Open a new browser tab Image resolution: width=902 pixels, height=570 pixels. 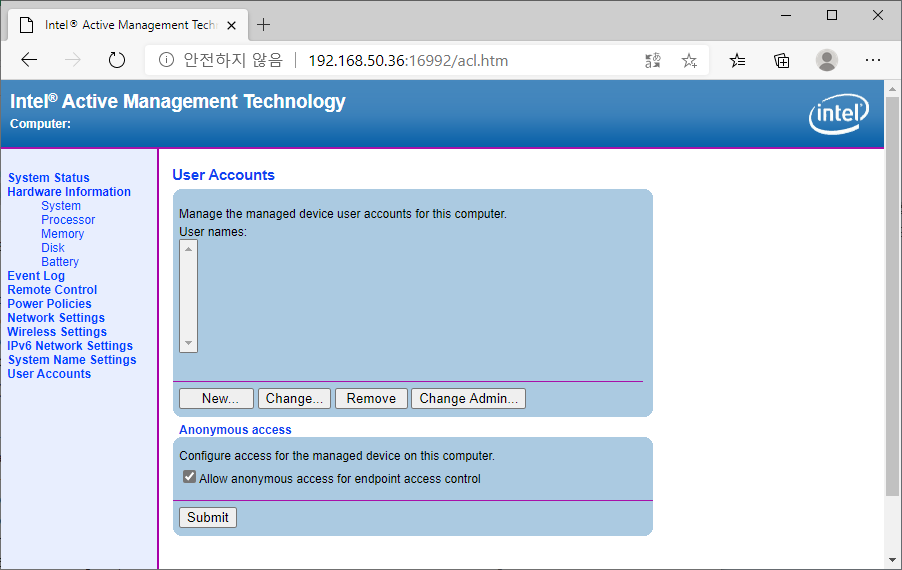pyautogui.click(x=263, y=25)
